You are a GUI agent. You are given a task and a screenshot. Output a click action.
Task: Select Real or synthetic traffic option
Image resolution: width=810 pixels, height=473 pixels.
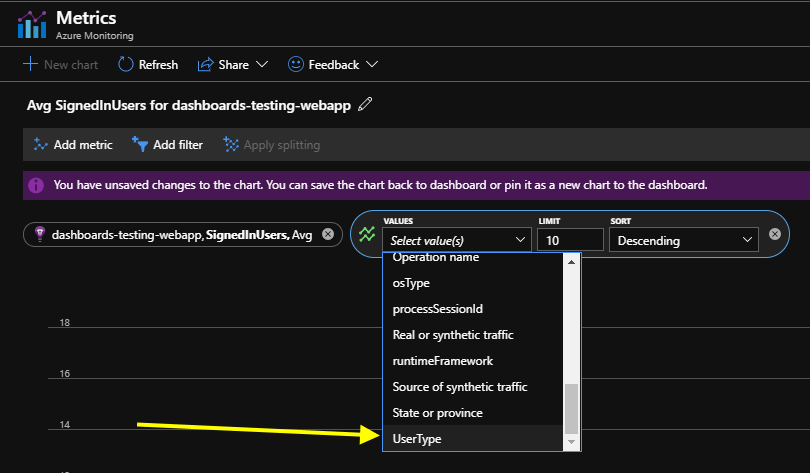(x=453, y=334)
